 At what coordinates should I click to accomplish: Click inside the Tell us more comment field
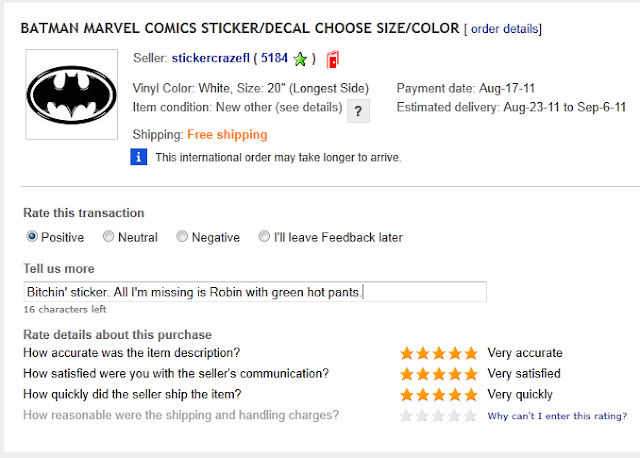[x=255, y=292]
